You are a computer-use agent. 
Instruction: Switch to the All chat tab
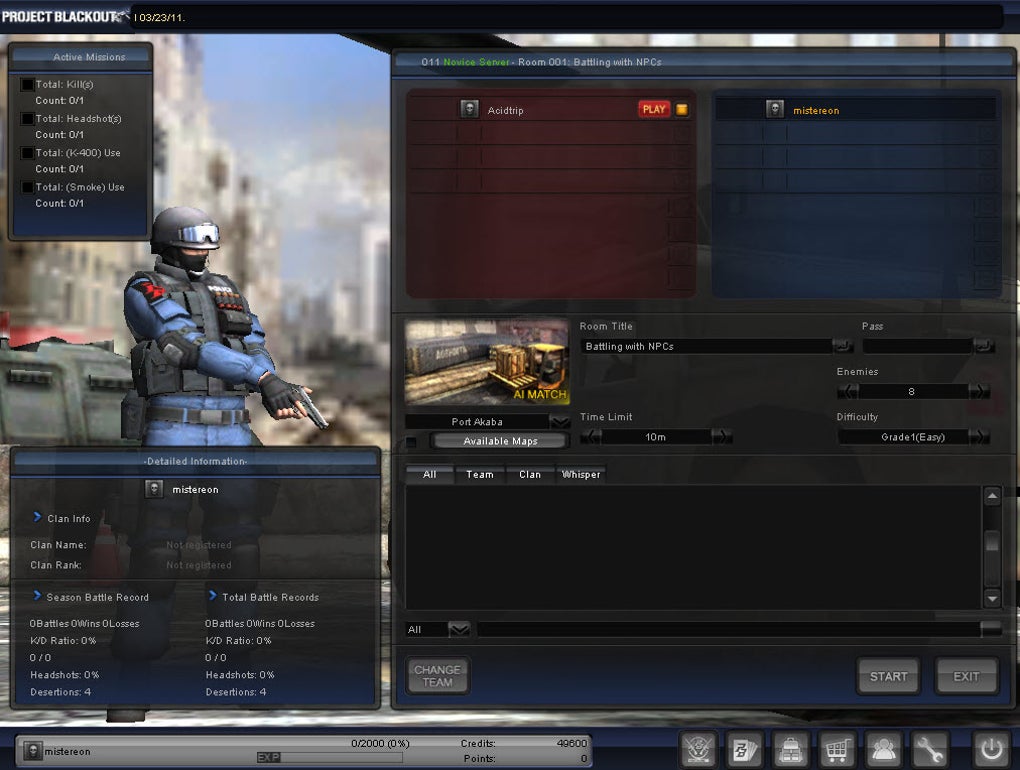429,474
